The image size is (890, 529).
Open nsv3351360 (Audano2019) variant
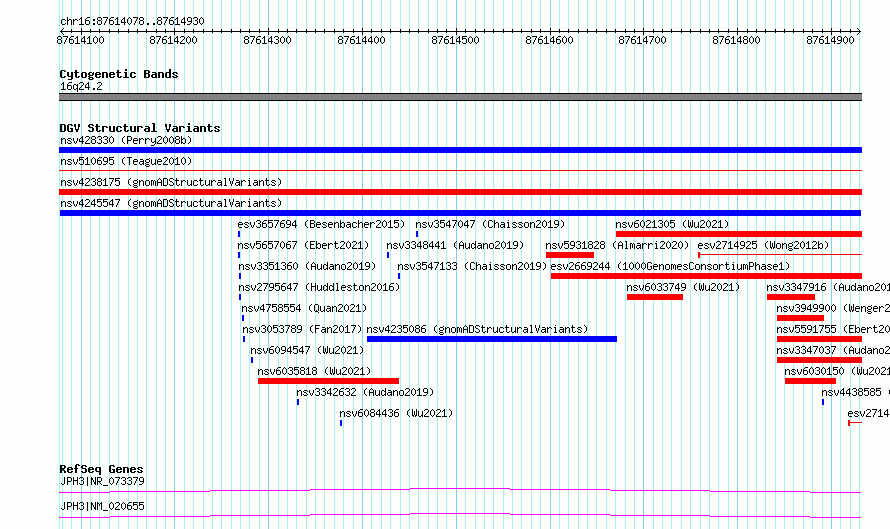[x=307, y=266]
